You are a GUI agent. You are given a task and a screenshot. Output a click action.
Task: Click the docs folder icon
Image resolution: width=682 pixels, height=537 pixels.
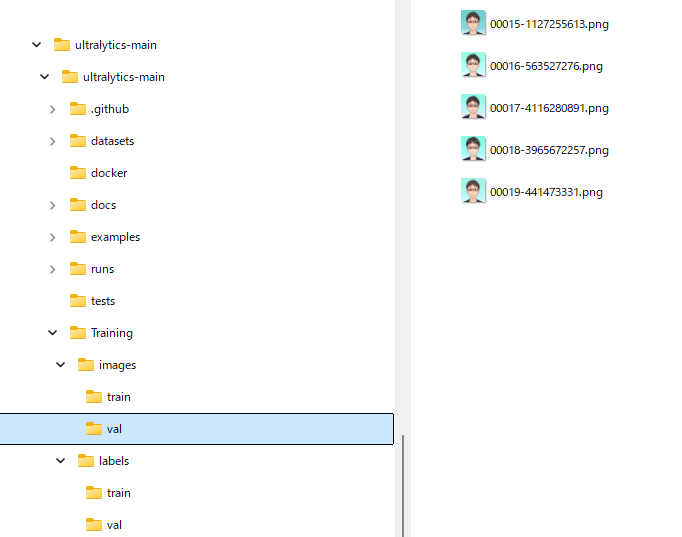click(x=78, y=204)
